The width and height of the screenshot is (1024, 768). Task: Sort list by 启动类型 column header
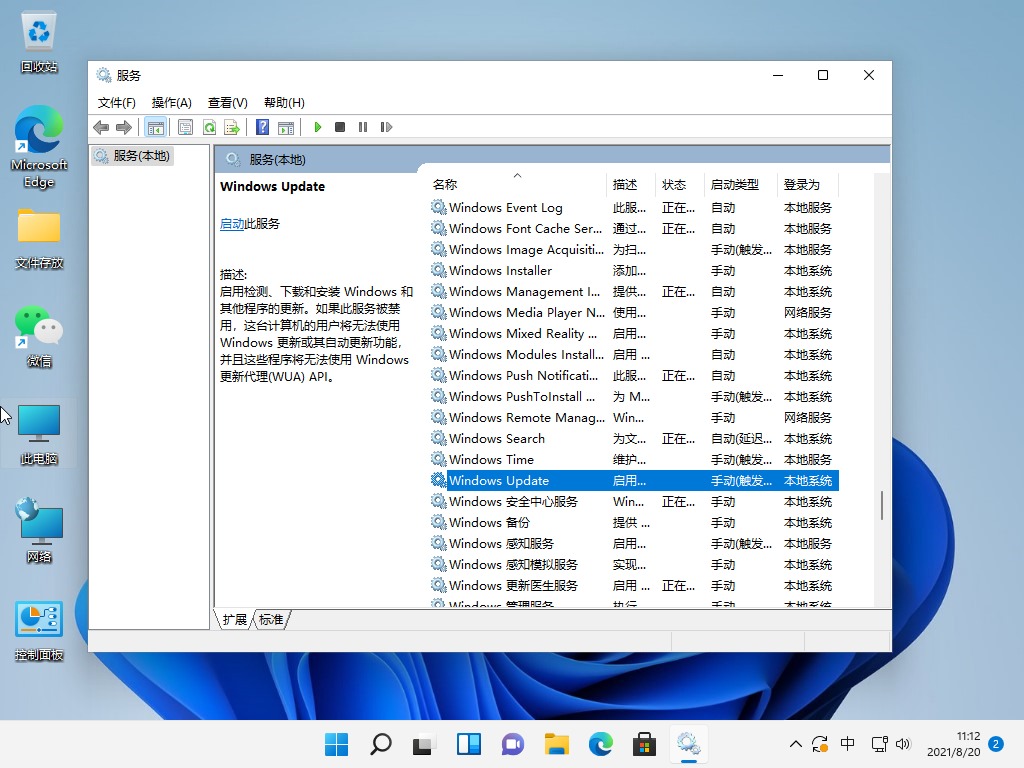pos(734,184)
